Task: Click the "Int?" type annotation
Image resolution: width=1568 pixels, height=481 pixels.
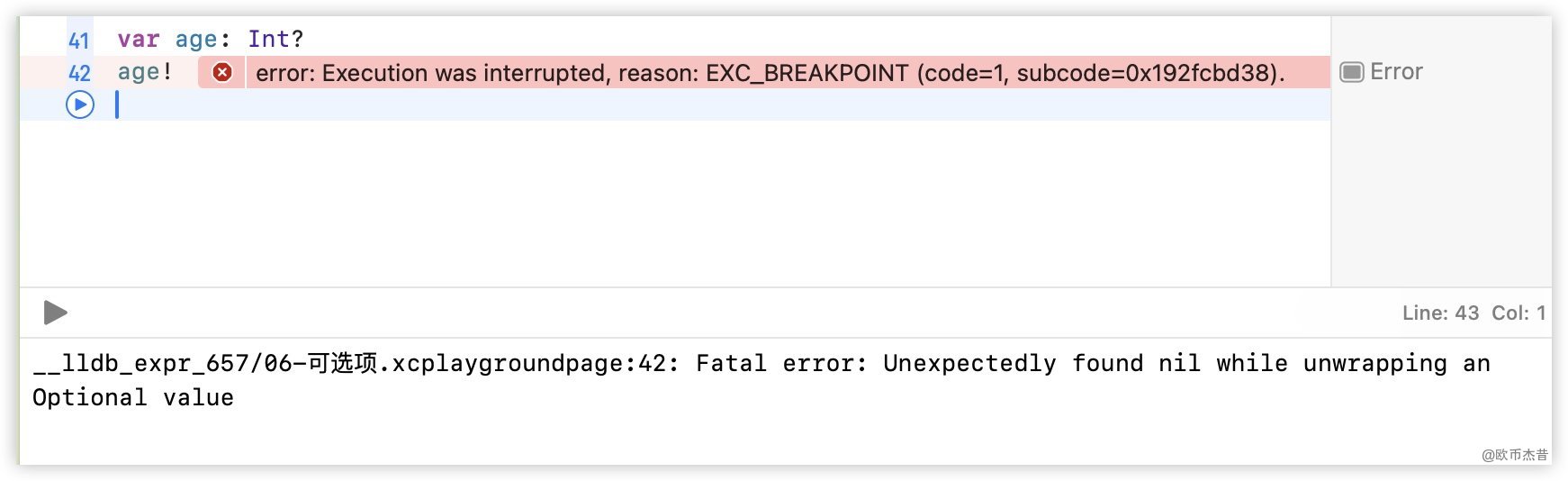Action: [275, 40]
